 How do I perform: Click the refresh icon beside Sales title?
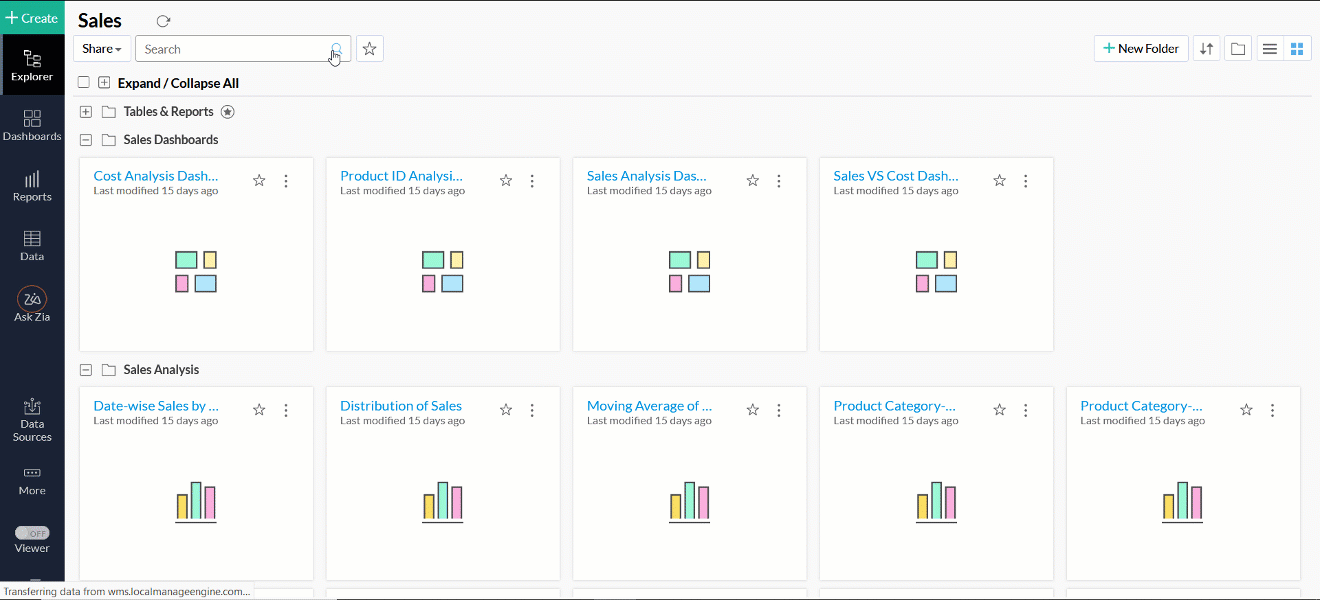pyautogui.click(x=164, y=21)
